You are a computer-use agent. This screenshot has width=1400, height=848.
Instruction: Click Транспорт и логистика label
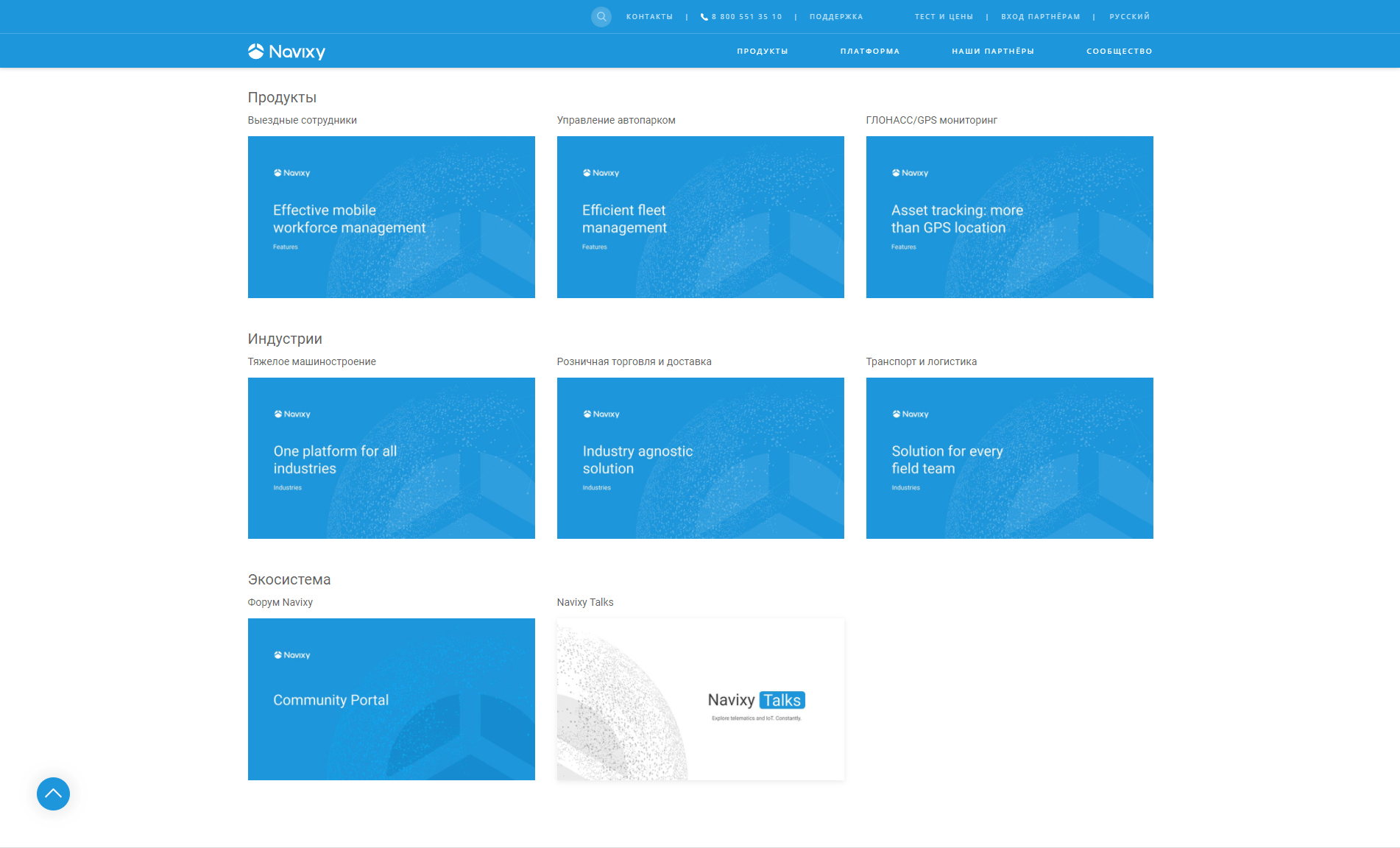922,361
